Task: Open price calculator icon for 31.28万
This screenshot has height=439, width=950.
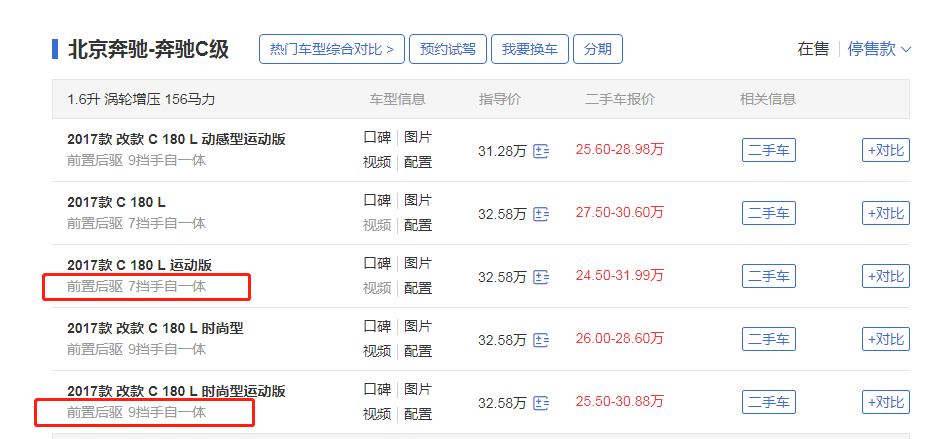Action: tap(541, 151)
